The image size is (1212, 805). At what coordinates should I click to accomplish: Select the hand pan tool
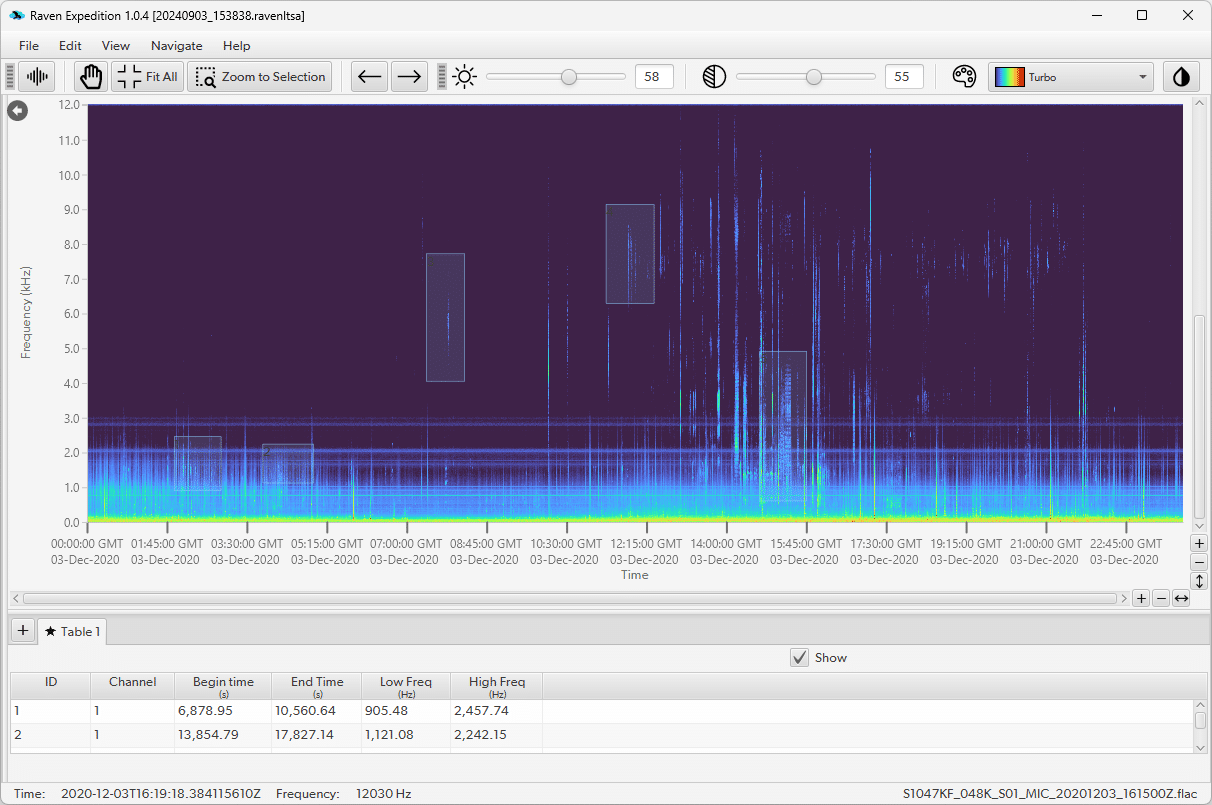[x=92, y=77]
